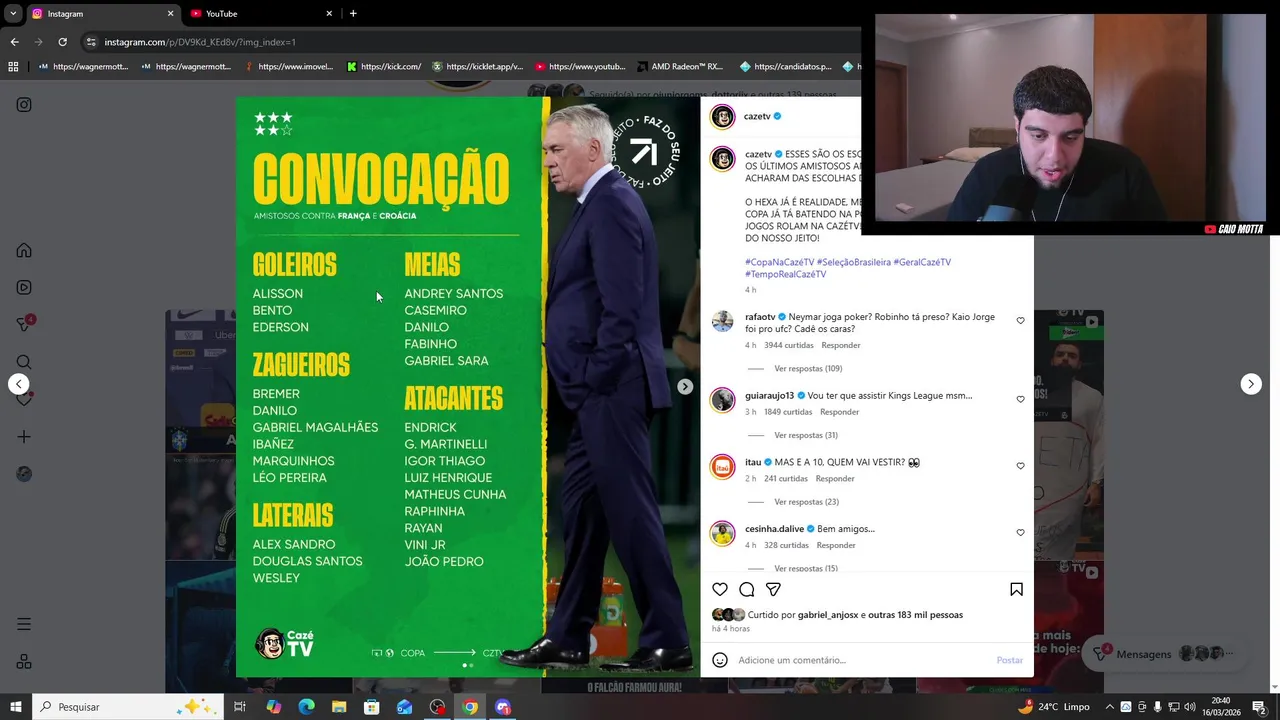Image resolution: width=1280 pixels, height=720 pixels.
Task: Open itau's profile picture
Action: (x=722, y=466)
